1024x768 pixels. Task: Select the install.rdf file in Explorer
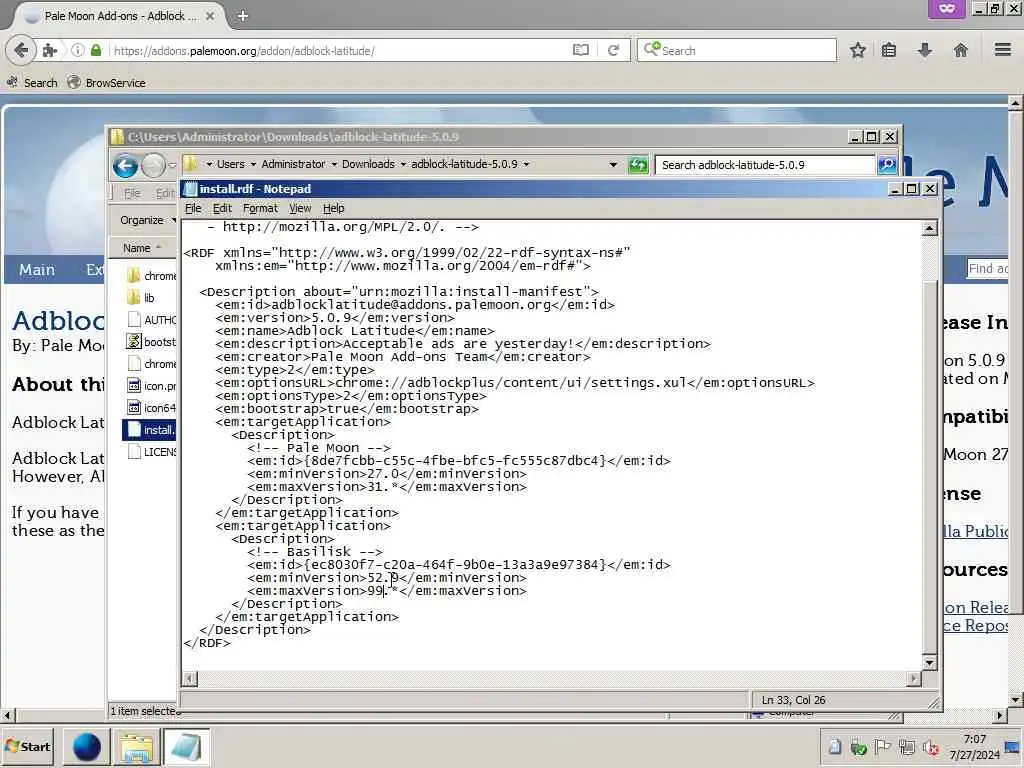pyautogui.click(x=150, y=430)
